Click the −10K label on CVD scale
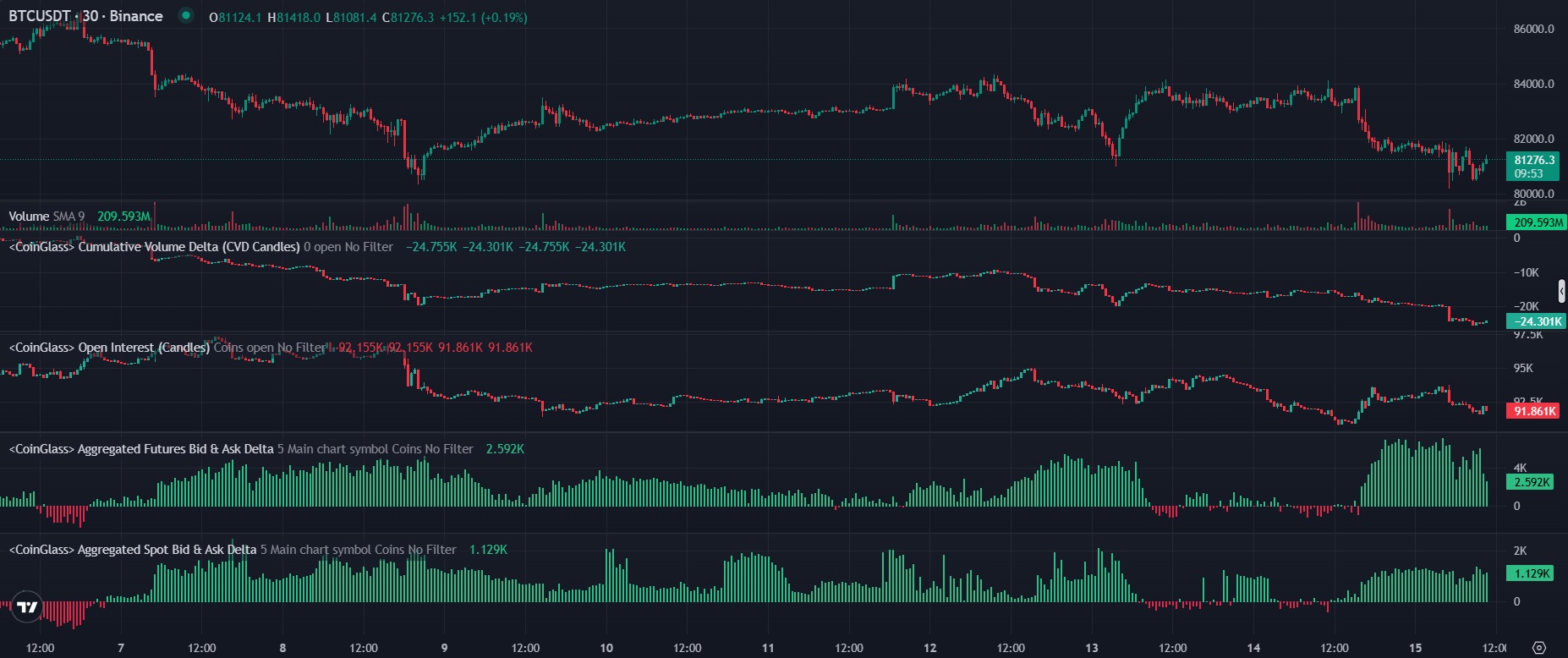1568x658 pixels. coord(1526,272)
